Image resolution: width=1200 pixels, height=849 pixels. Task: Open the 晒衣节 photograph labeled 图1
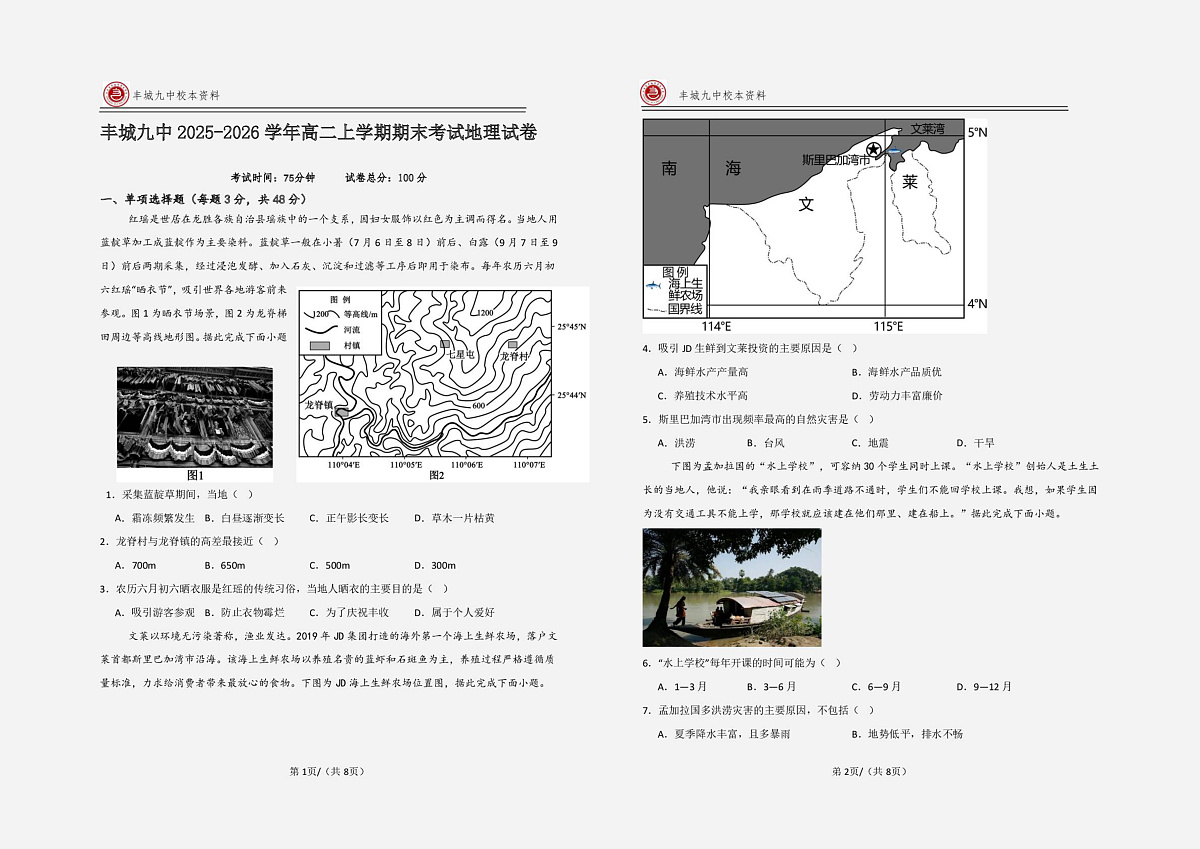[195, 417]
